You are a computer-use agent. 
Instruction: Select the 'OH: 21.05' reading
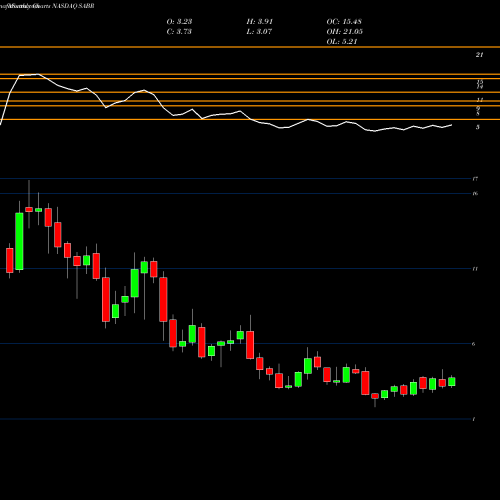(344, 32)
